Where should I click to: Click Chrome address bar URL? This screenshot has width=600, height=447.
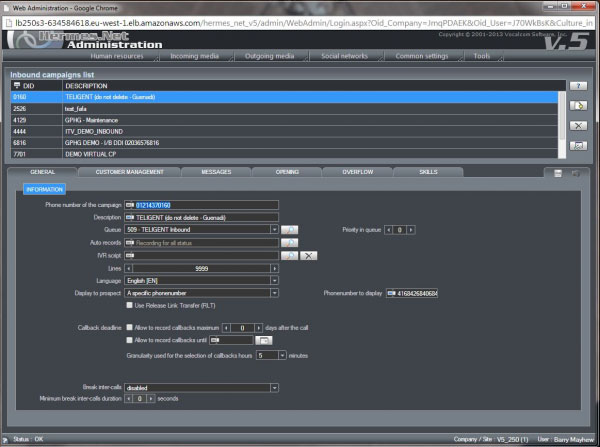click(304, 23)
